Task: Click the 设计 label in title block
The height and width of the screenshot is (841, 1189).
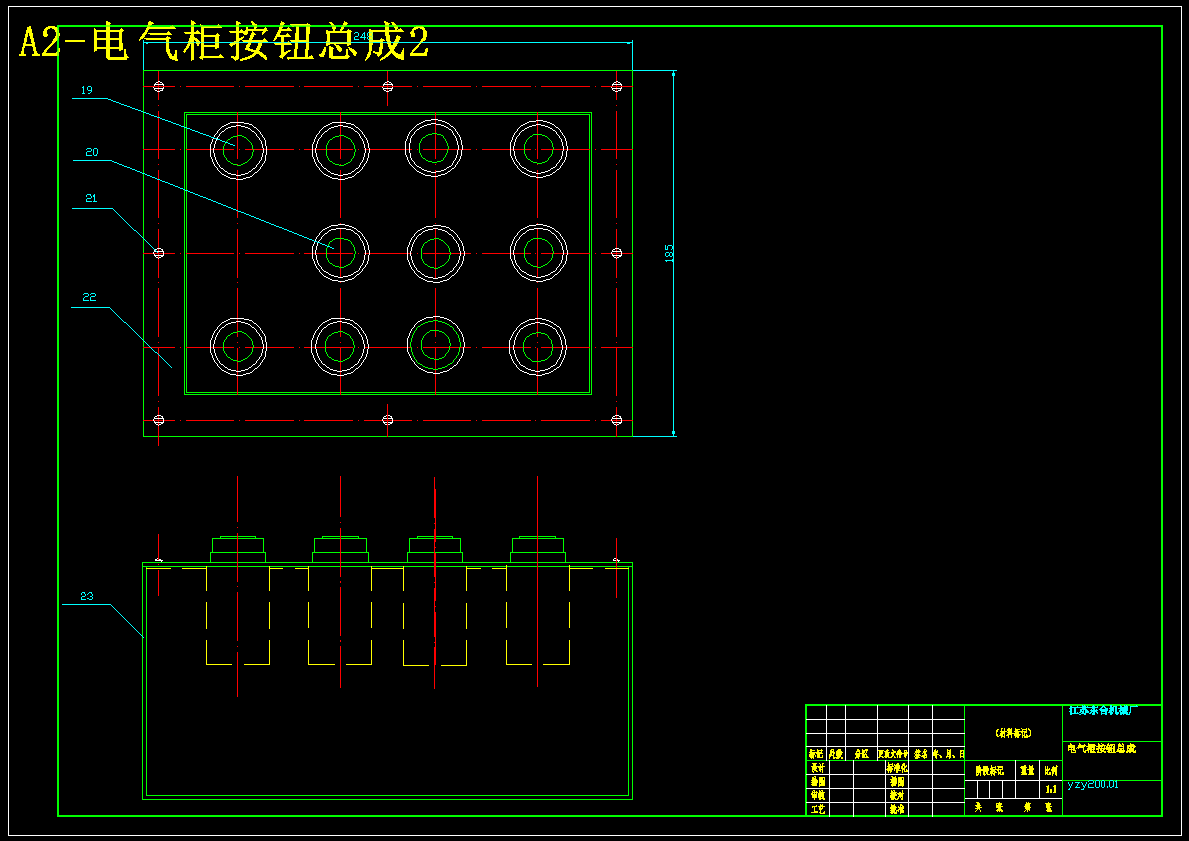Action: point(817,768)
